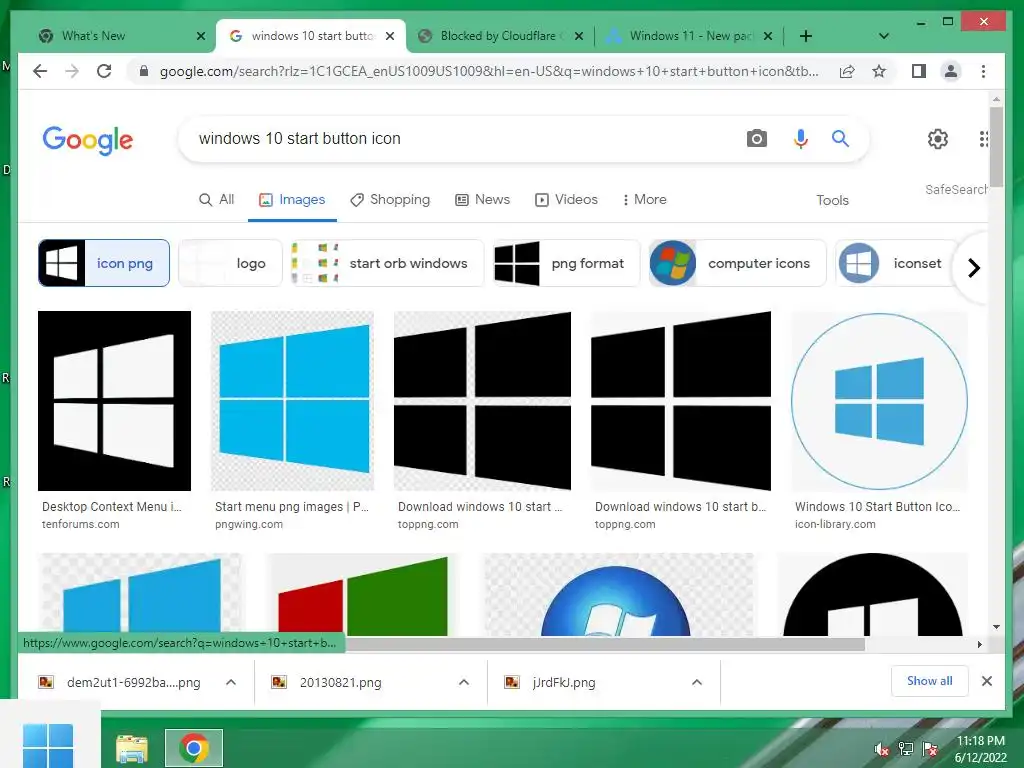This screenshot has width=1024, height=768.
Task: Open the Chrome profile avatar
Action: pyautogui.click(x=951, y=71)
